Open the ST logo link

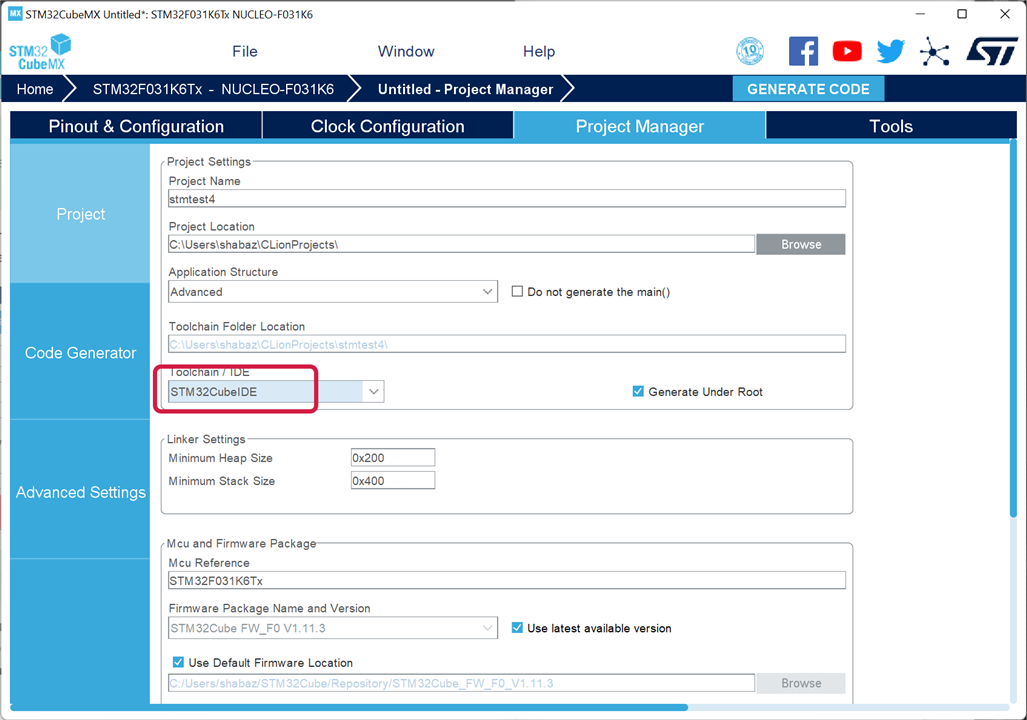[992, 51]
